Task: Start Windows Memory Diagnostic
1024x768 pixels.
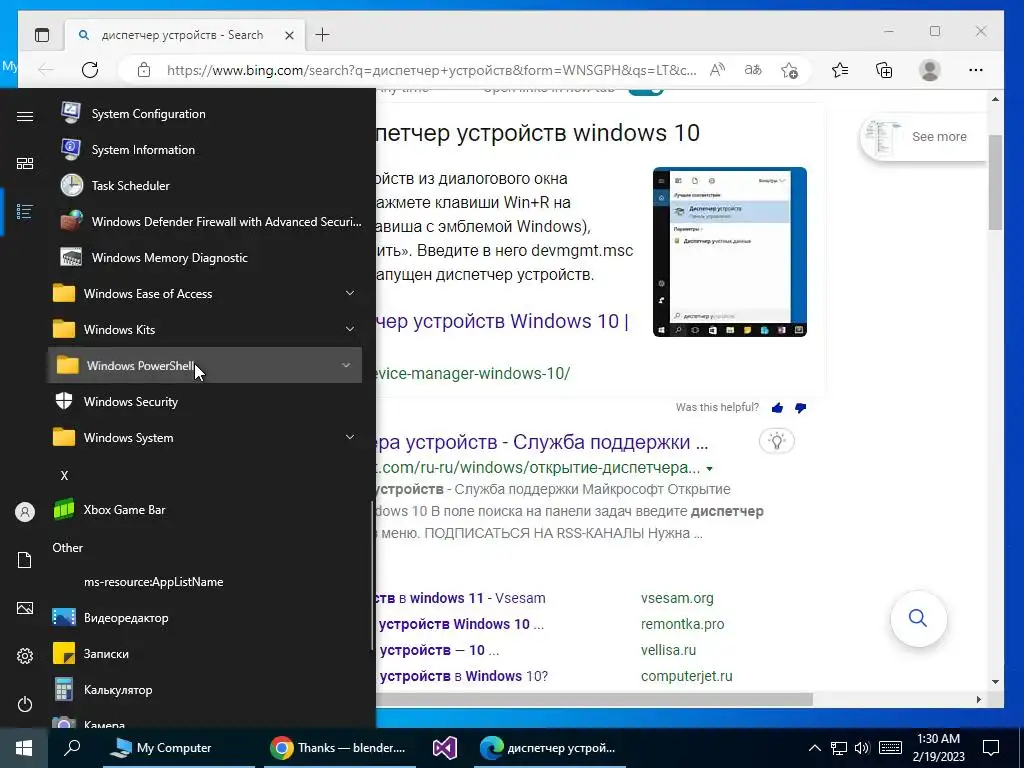Action: (204, 257)
